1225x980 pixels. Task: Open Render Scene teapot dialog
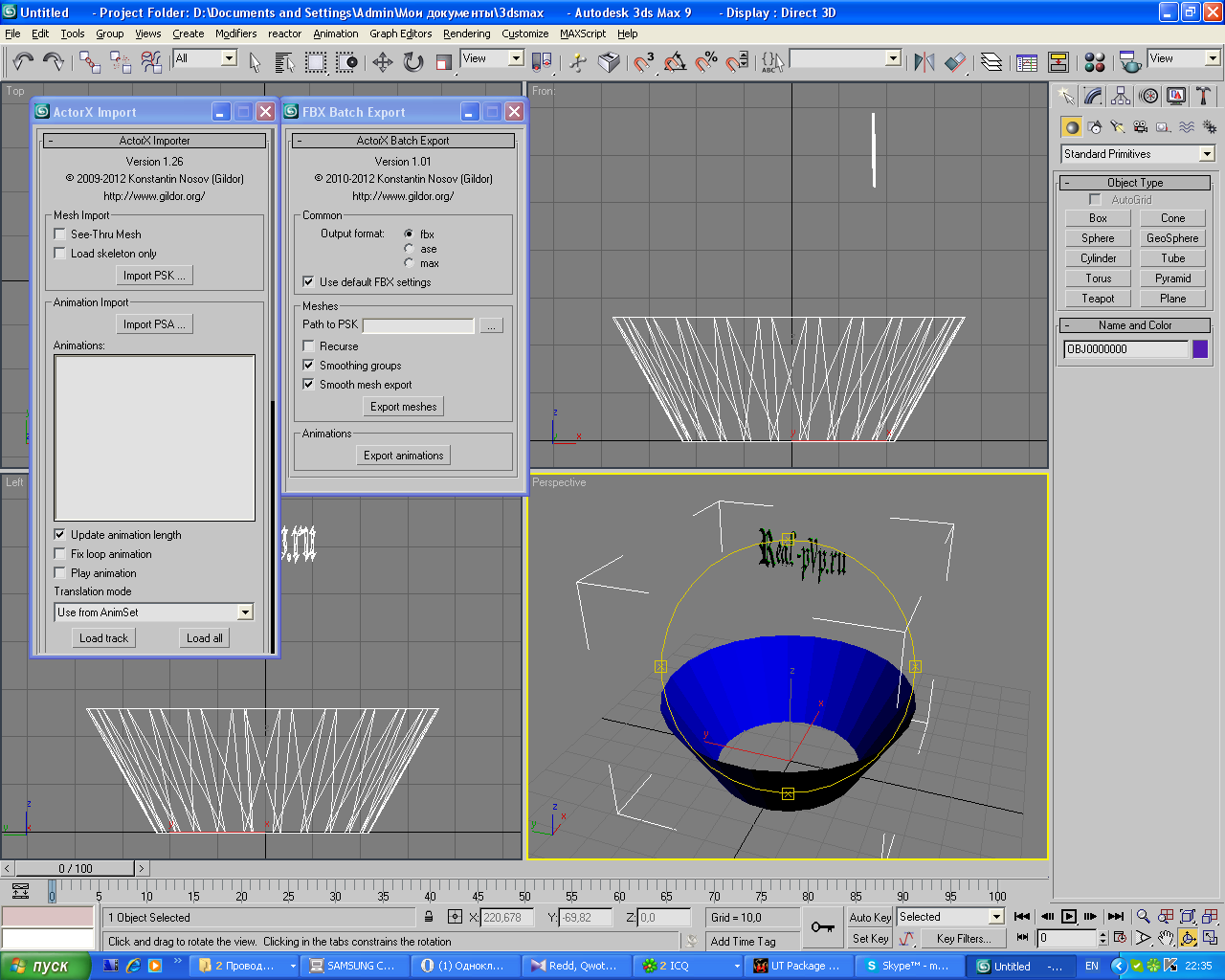(x=1129, y=62)
